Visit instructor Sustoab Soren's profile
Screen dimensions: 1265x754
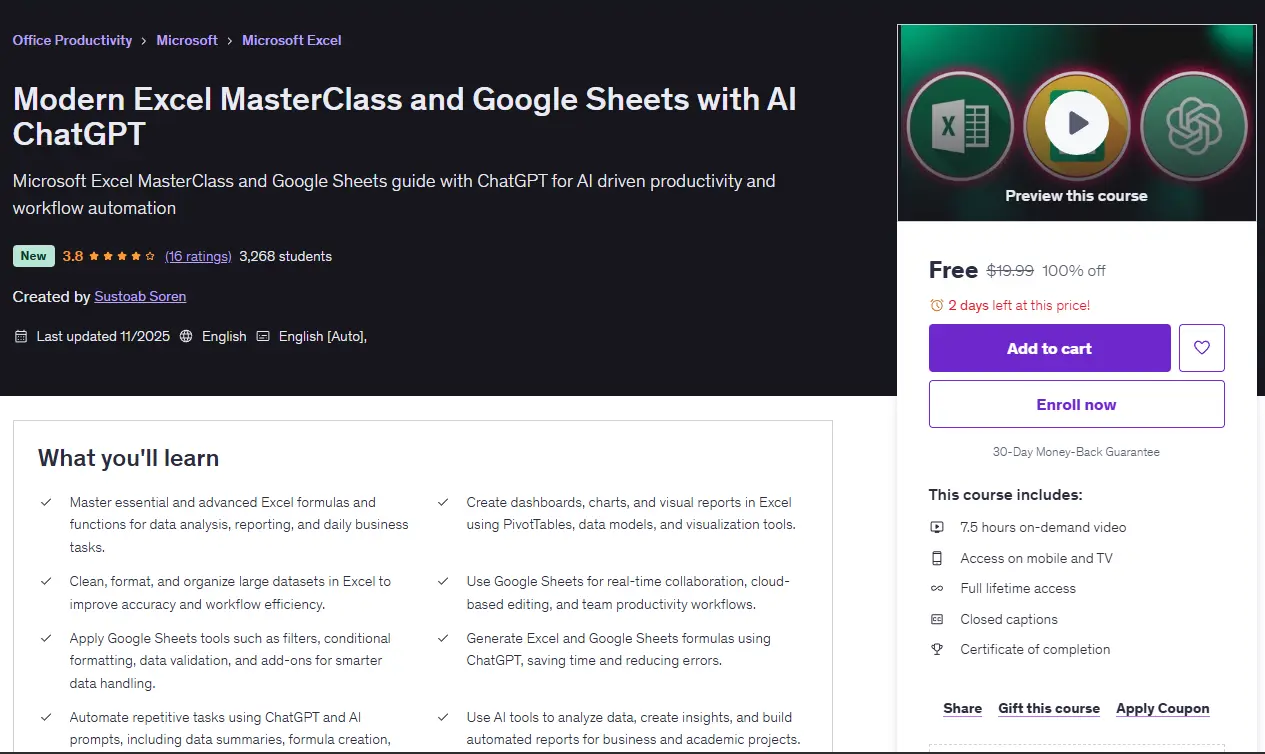click(x=140, y=296)
